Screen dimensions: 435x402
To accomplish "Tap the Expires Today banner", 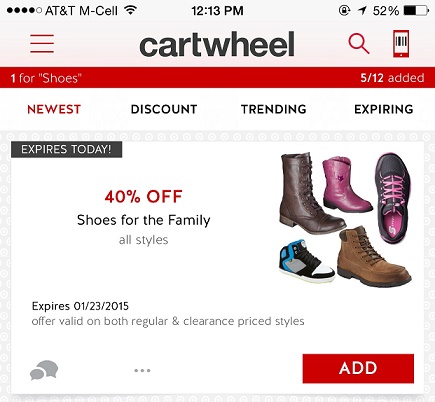I will pos(66,149).
